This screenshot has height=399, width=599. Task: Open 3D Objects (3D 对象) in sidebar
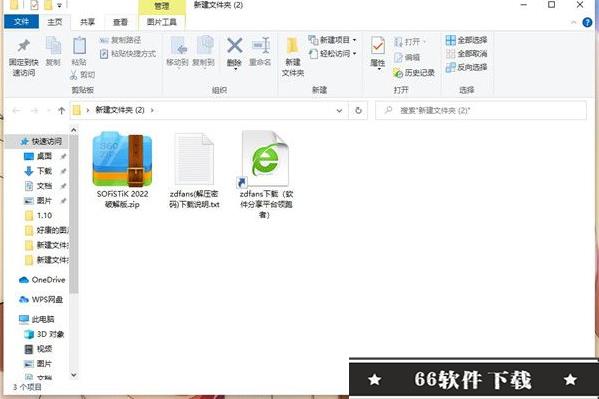click(44, 334)
